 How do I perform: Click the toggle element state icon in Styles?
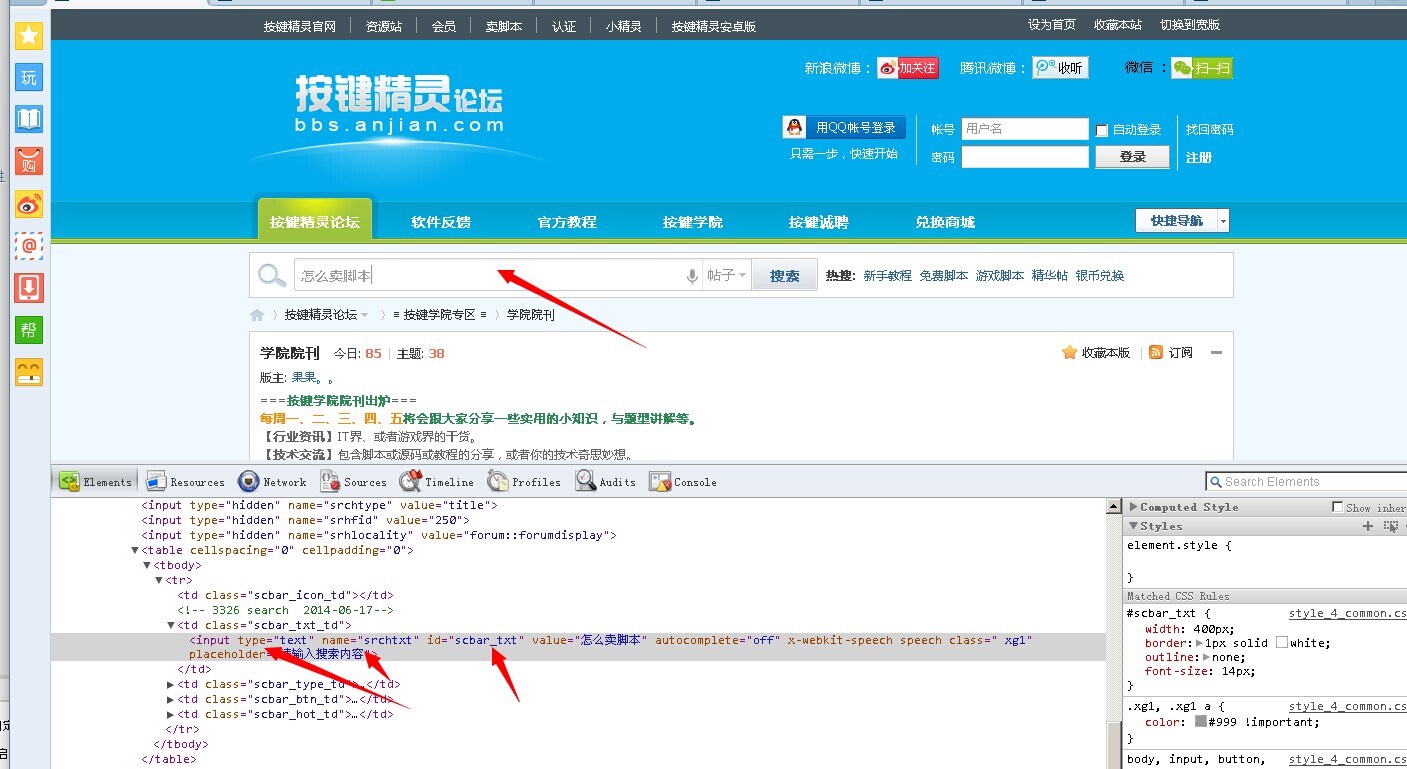[1390, 526]
